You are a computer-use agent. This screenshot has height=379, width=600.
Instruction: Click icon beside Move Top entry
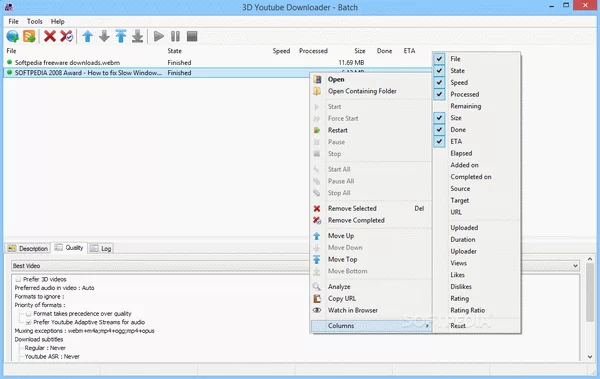317,260
